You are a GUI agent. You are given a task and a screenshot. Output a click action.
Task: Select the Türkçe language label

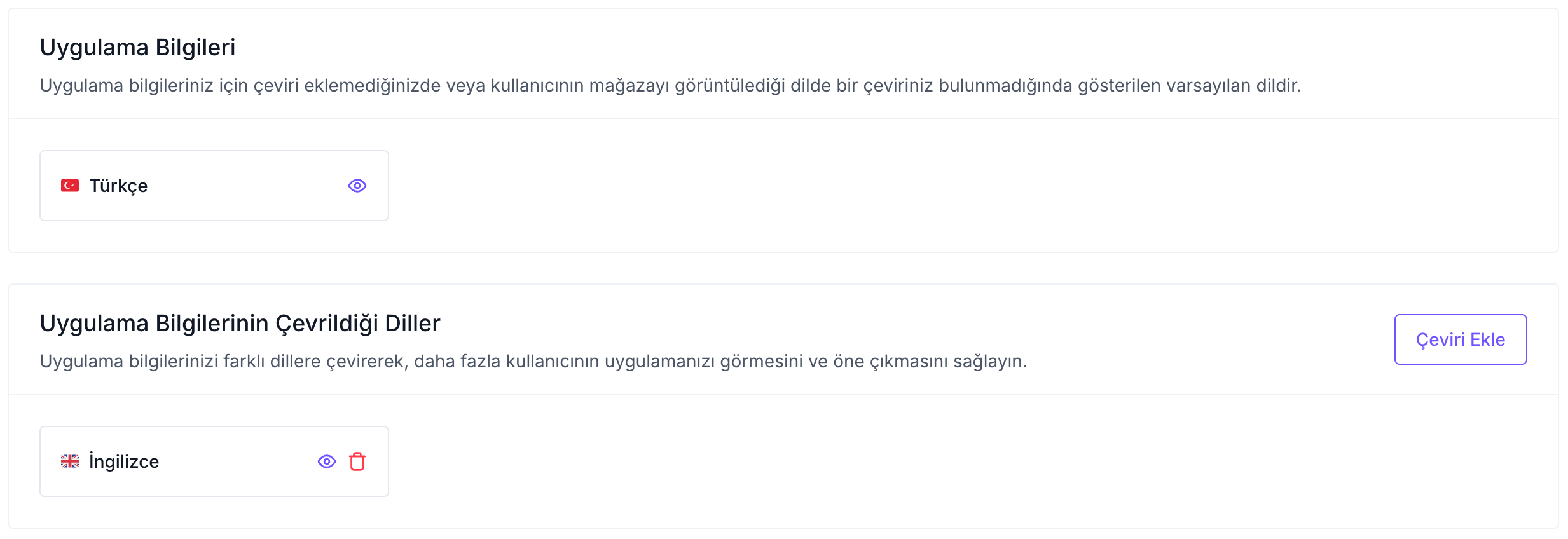[118, 186]
